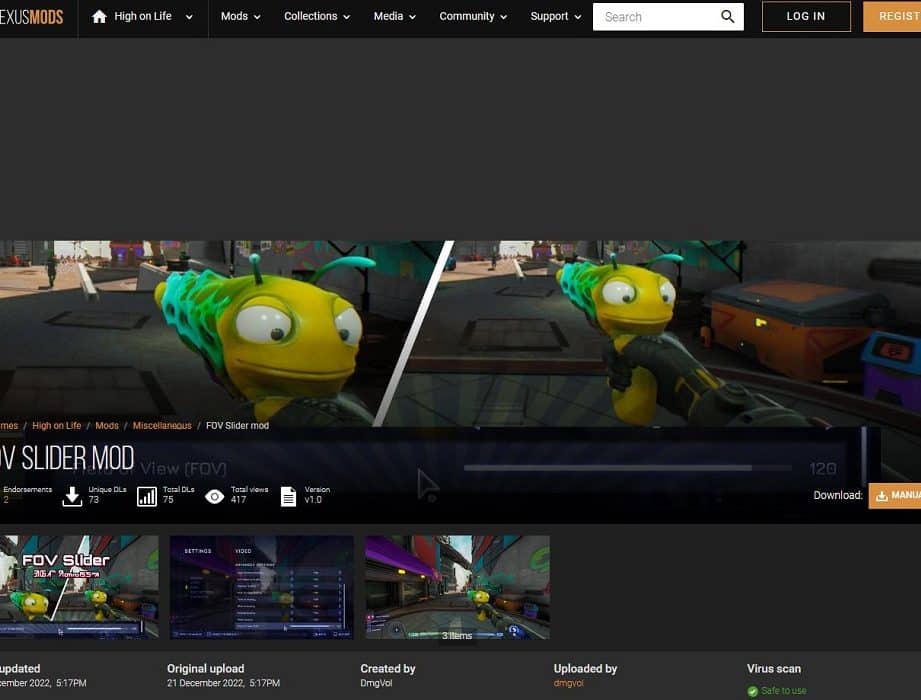
Task: Click the Virus scan heading
Action: click(774, 669)
